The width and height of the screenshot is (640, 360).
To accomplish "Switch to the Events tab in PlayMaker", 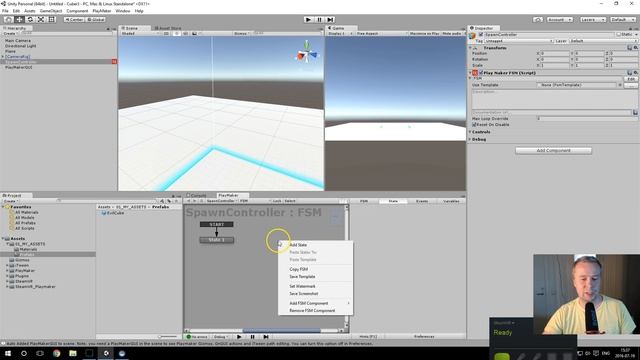I will pos(422,201).
